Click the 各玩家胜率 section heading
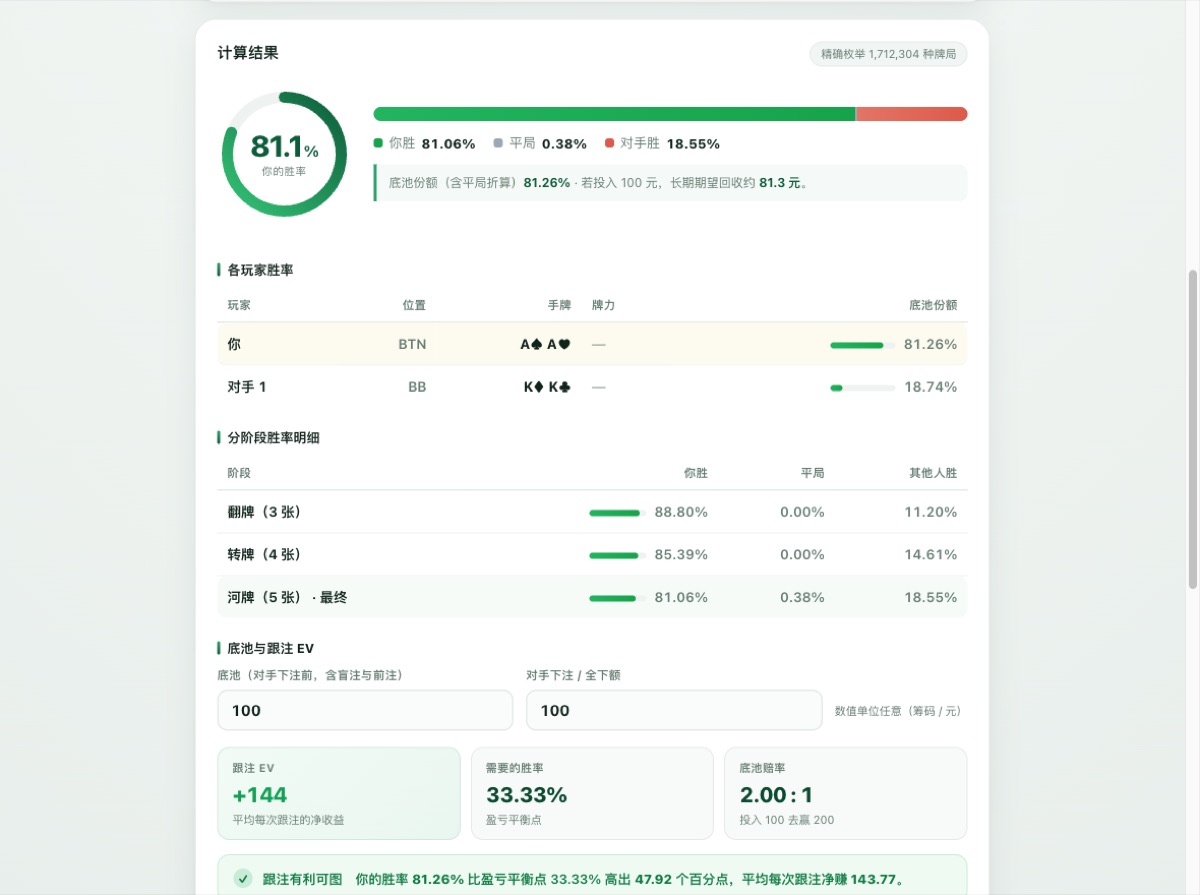 click(260, 270)
